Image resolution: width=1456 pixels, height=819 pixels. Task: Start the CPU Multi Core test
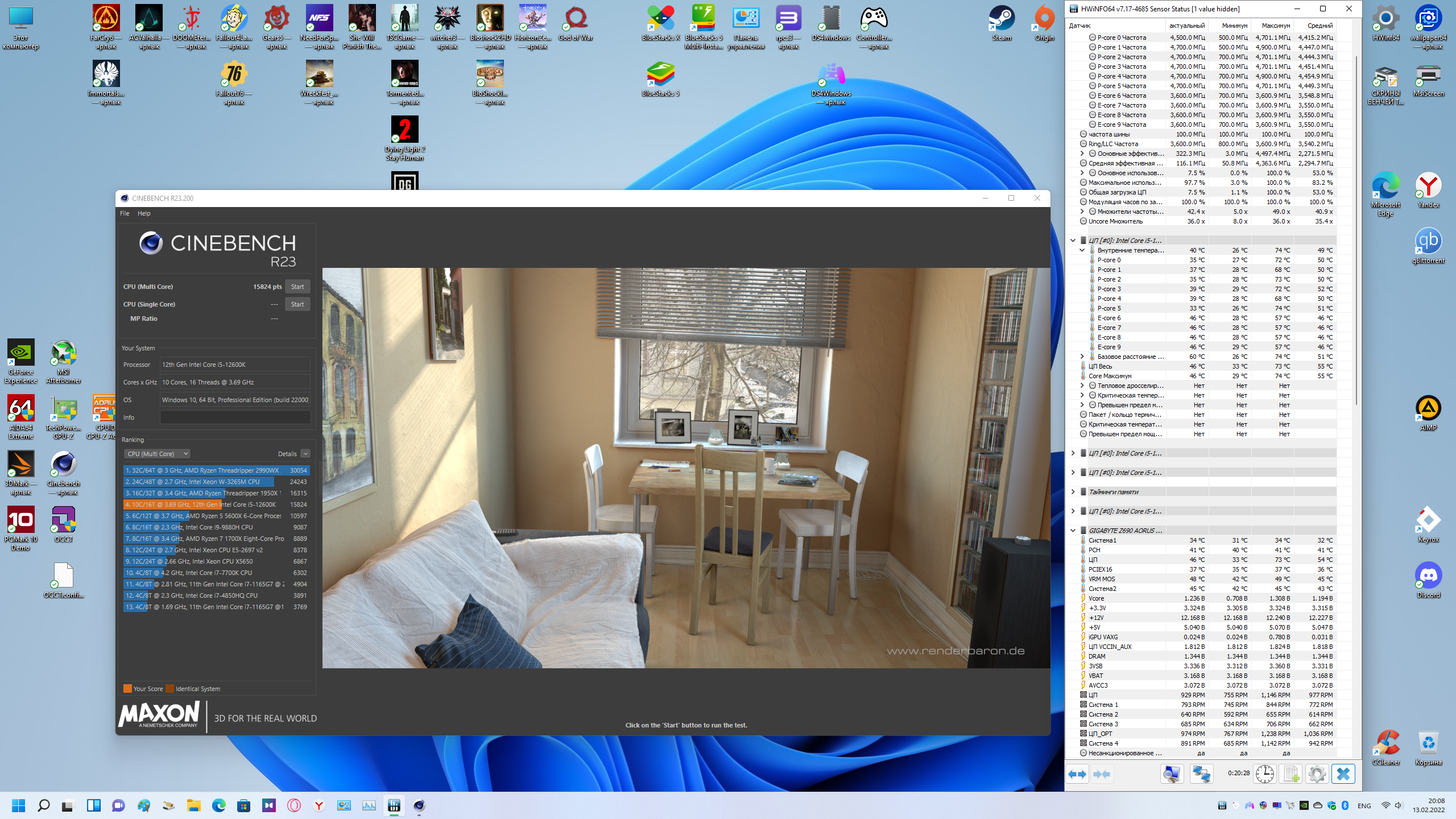click(297, 287)
